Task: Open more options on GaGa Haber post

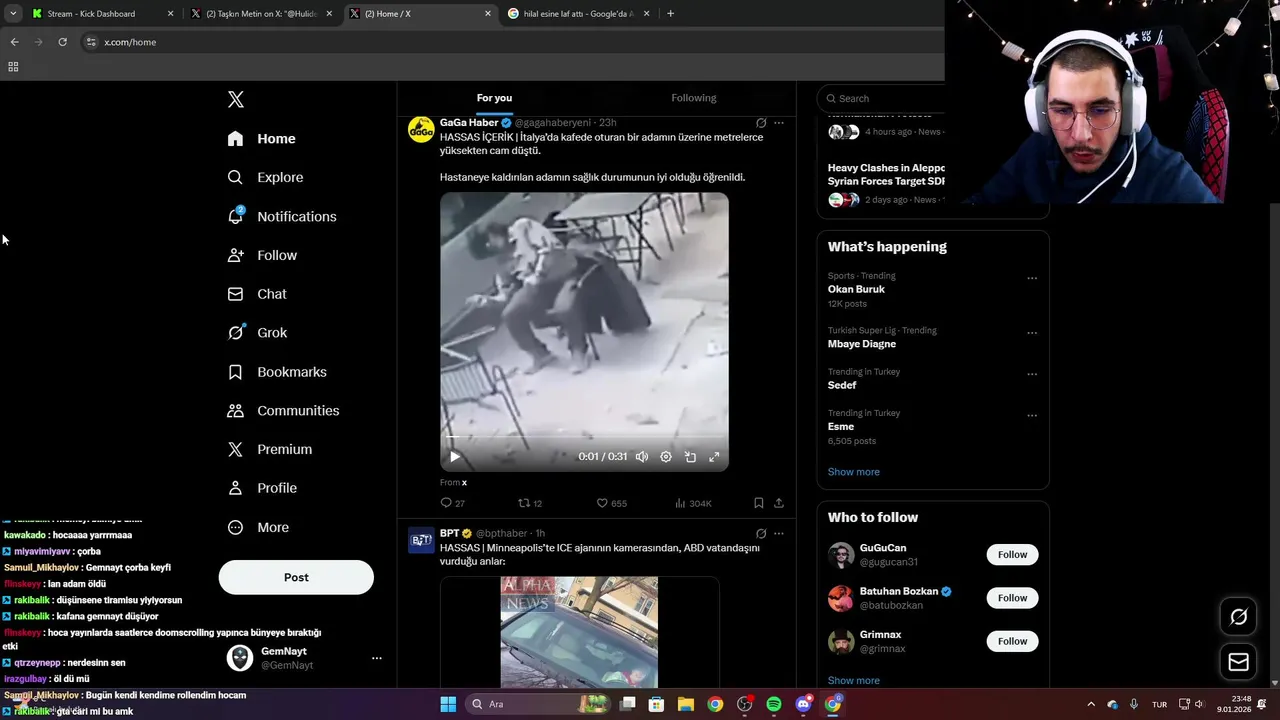Action: pyautogui.click(x=779, y=123)
